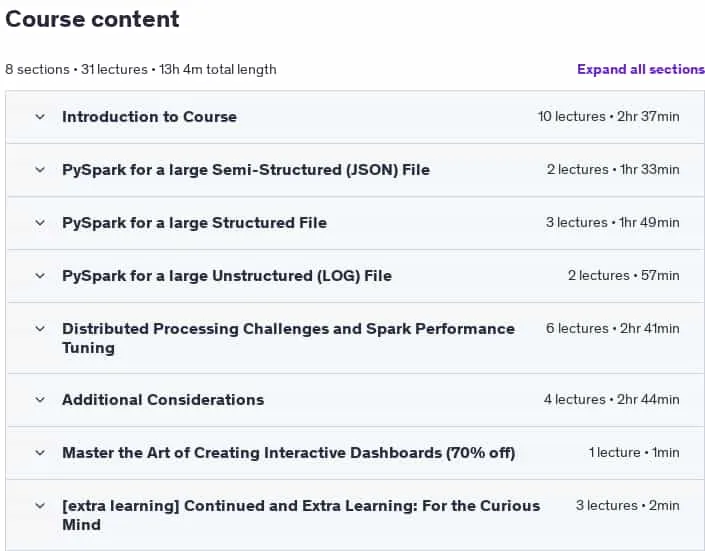Click the 4 lectures • 2hr 44min label
Viewport: 705px width, 551px height.
pos(611,399)
